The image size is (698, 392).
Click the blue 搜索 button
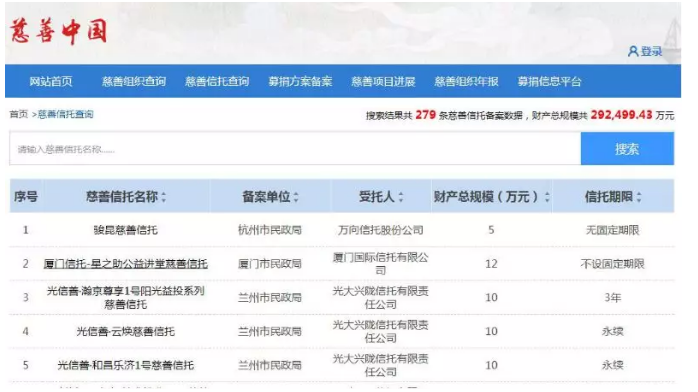coord(627,149)
